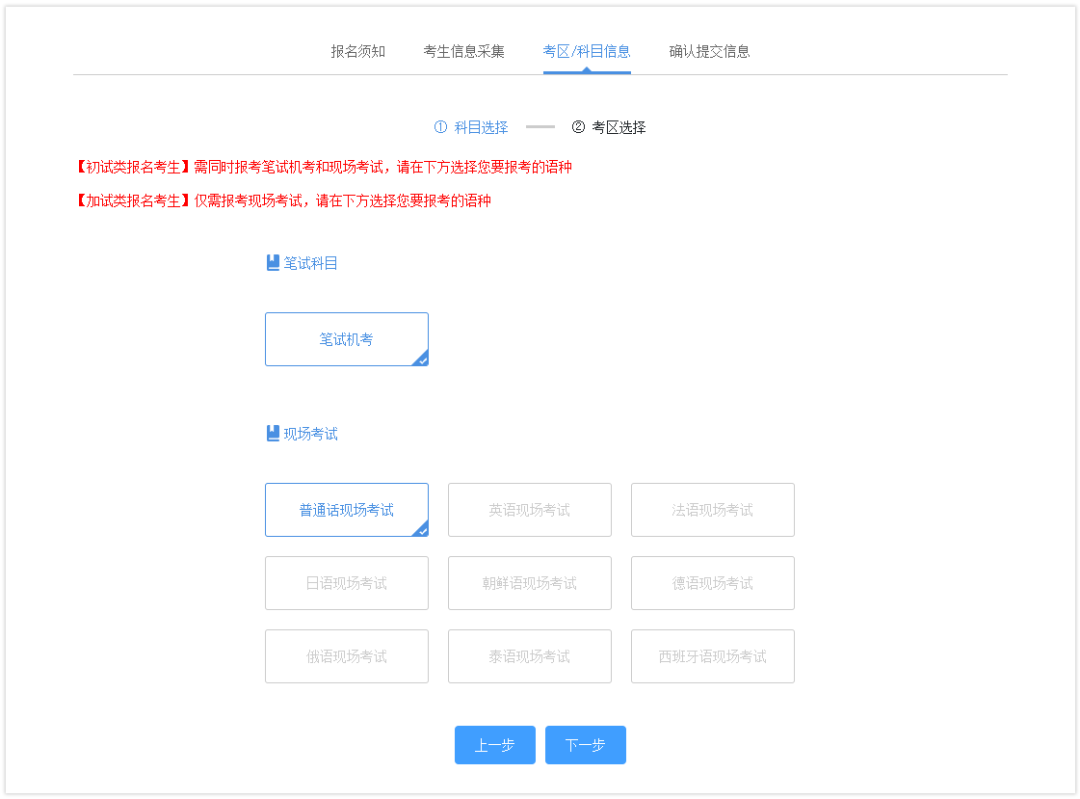Image resolution: width=1080 pixels, height=799 pixels.
Task: Click the 笔试科目 section heading
Action: coord(311,263)
